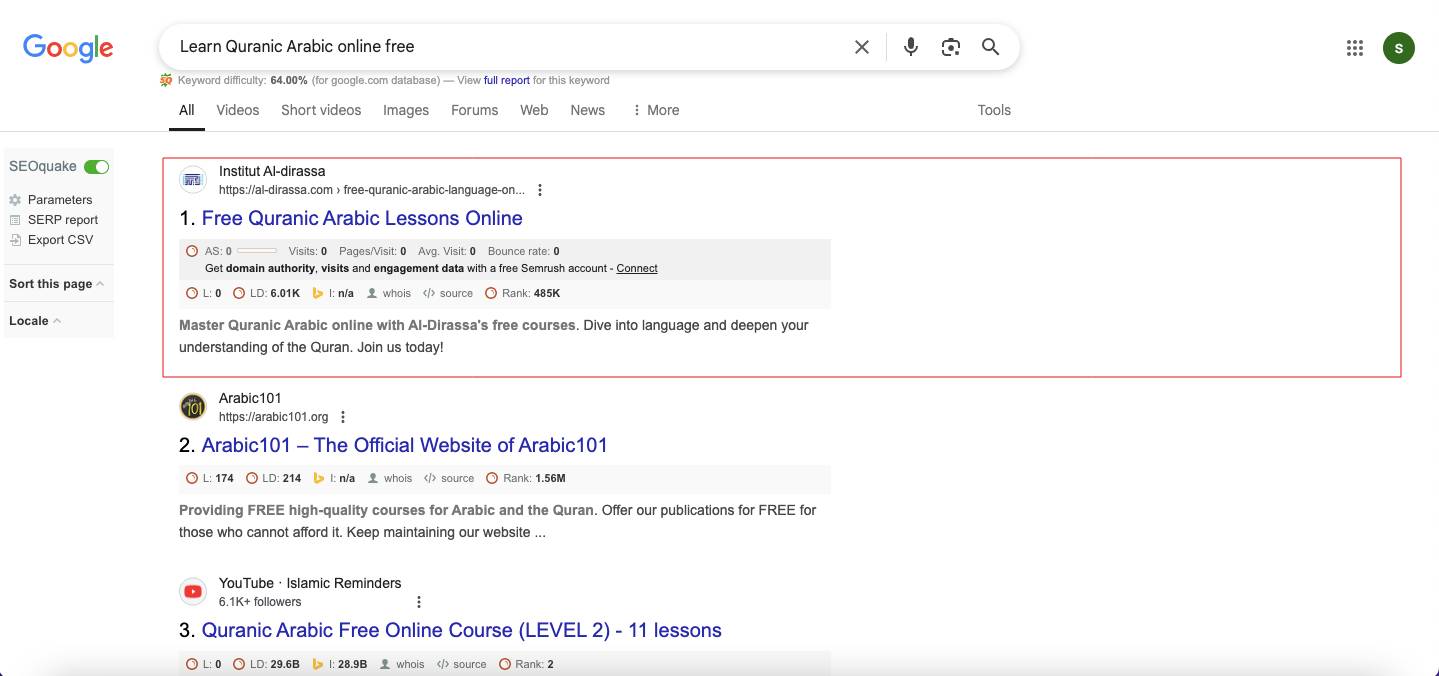Open options menu for YouTube result
The image size is (1439, 676).
pyautogui.click(x=419, y=602)
